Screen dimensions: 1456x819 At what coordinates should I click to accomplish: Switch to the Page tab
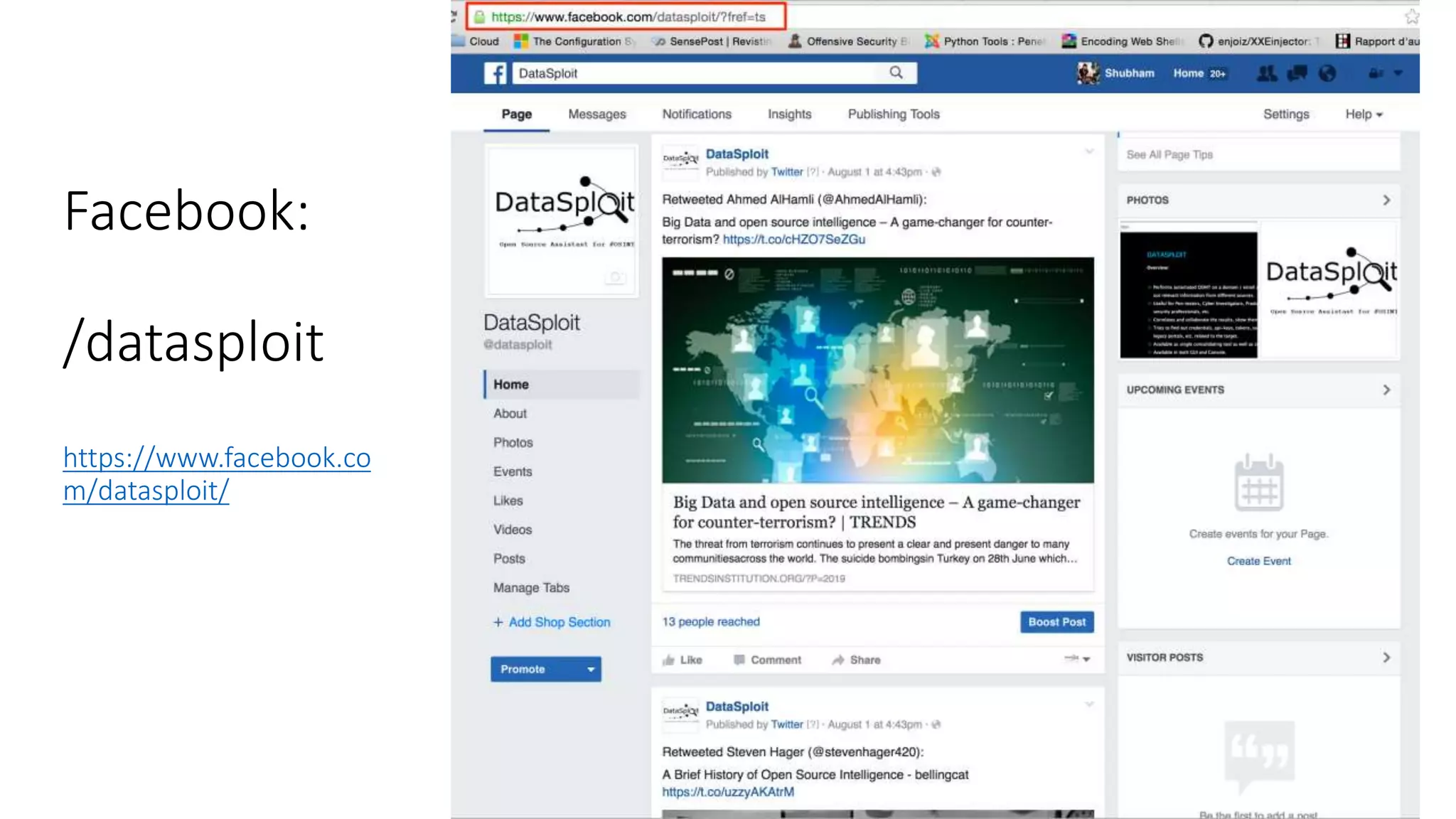(x=517, y=114)
